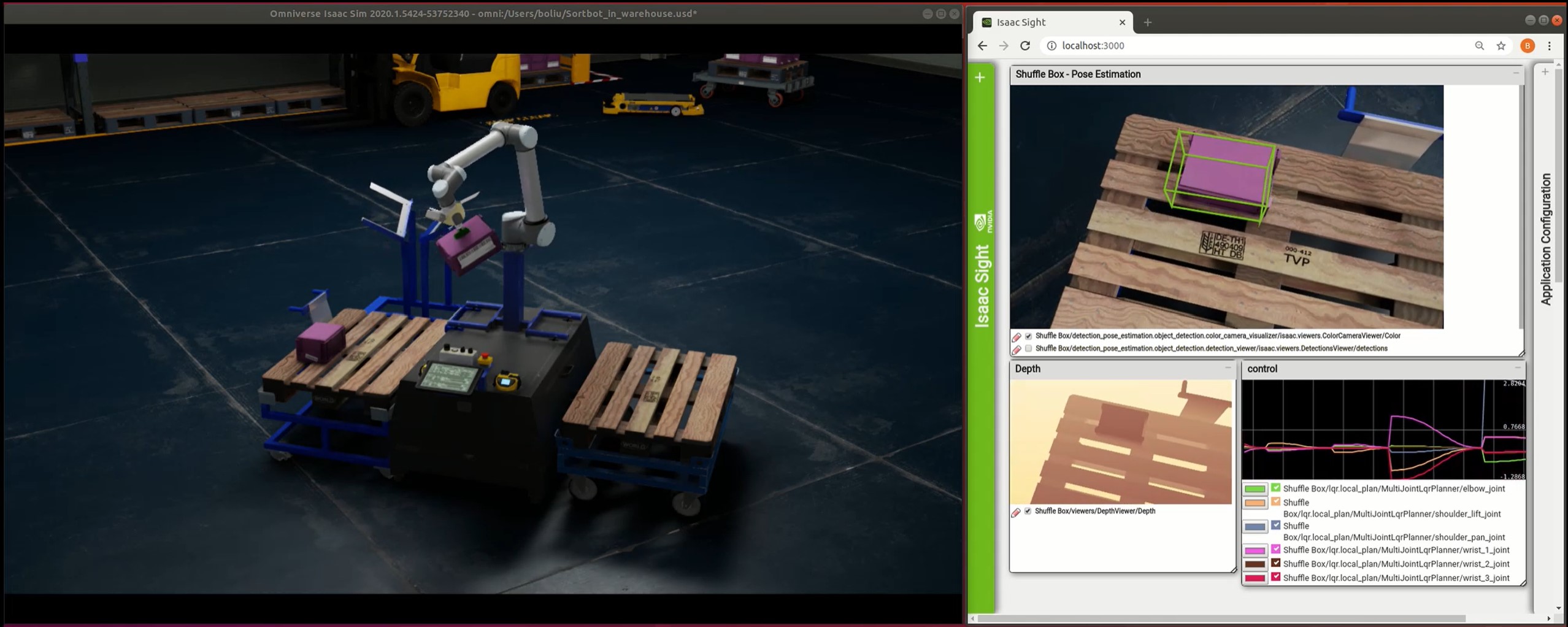Image resolution: width=1568 pixels, height=627 pixels.
Task: Minimize the Depth panel
Action: click(x=1228, y=368)
